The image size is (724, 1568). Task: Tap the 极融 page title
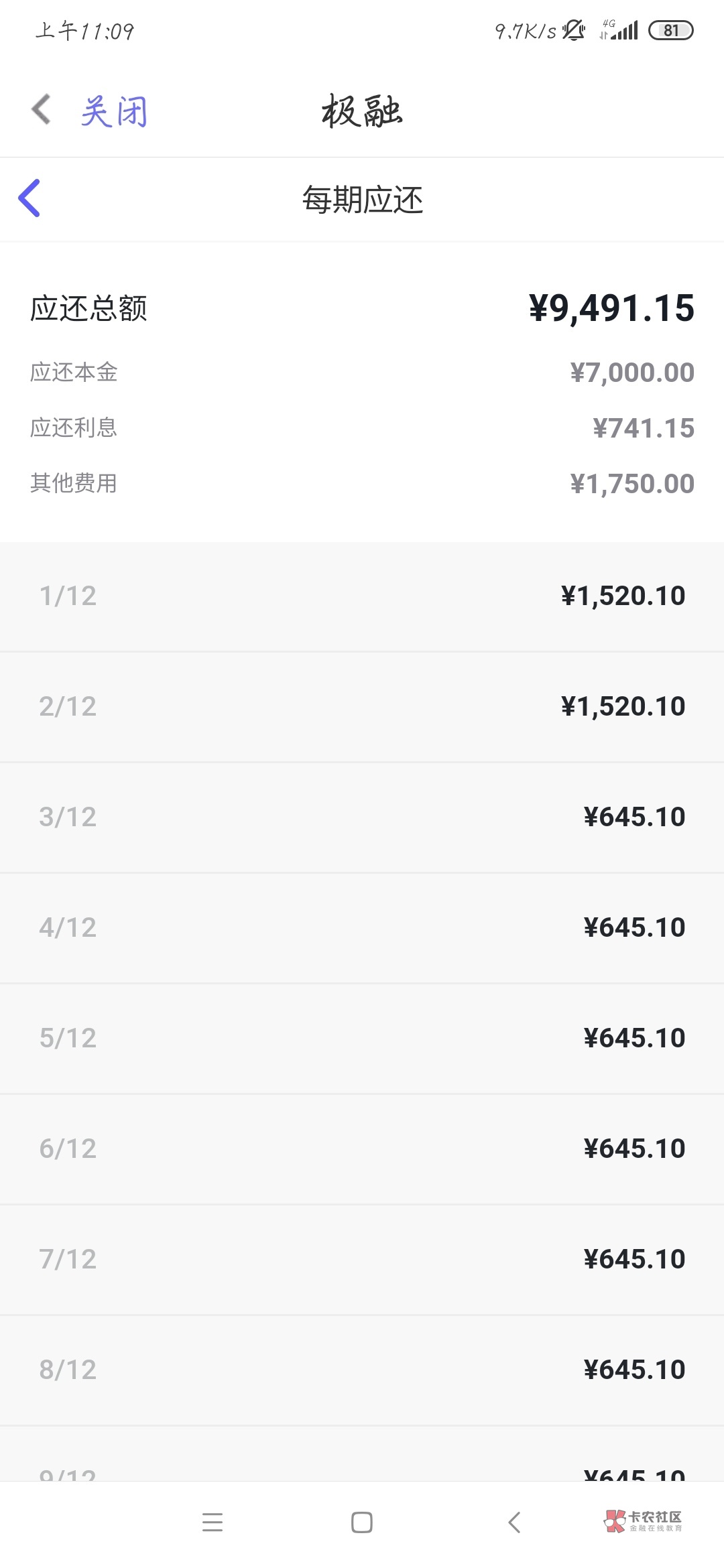click(x=362, y=111)
